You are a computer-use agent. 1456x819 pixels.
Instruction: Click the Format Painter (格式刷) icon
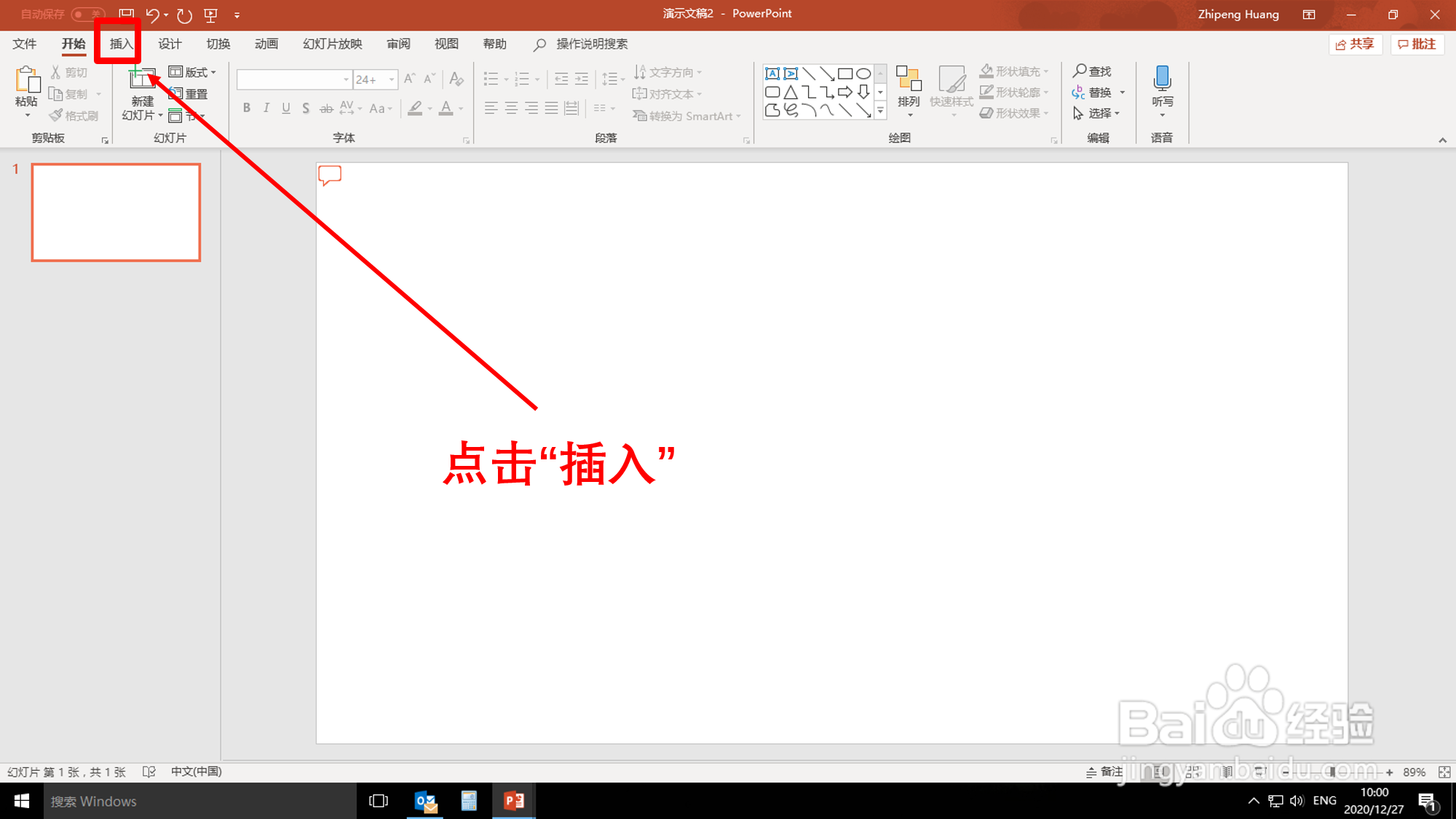tap(56, 115)
